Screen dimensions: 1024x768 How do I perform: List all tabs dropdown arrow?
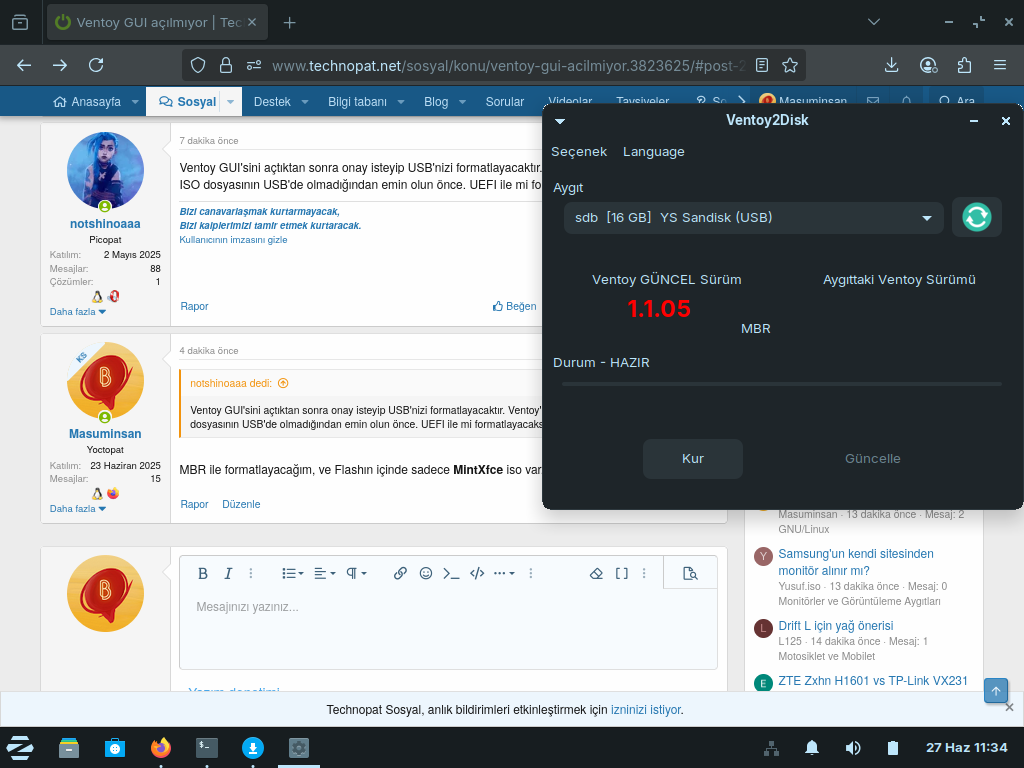tap(874, 22)
